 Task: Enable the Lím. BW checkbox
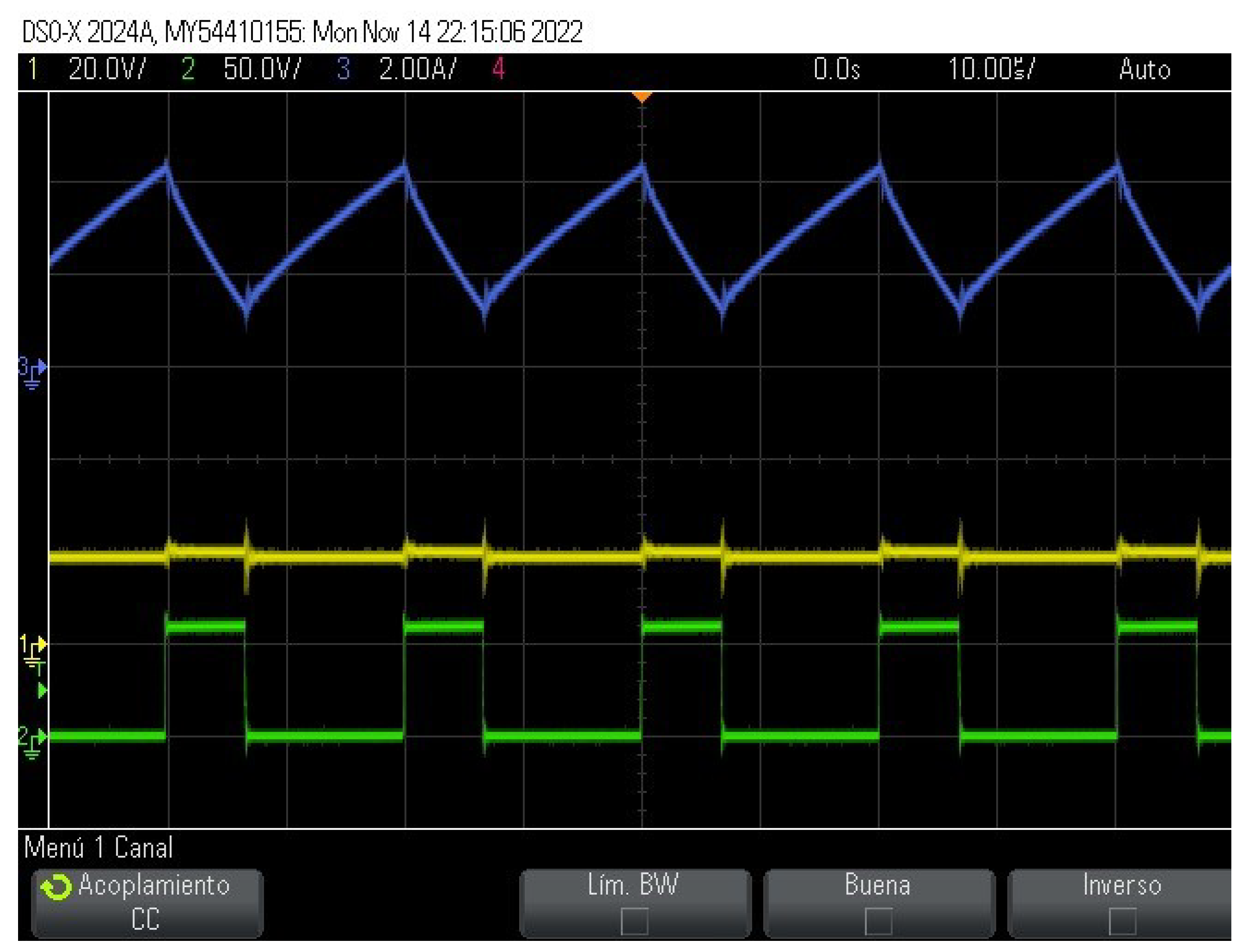[634, 922]
